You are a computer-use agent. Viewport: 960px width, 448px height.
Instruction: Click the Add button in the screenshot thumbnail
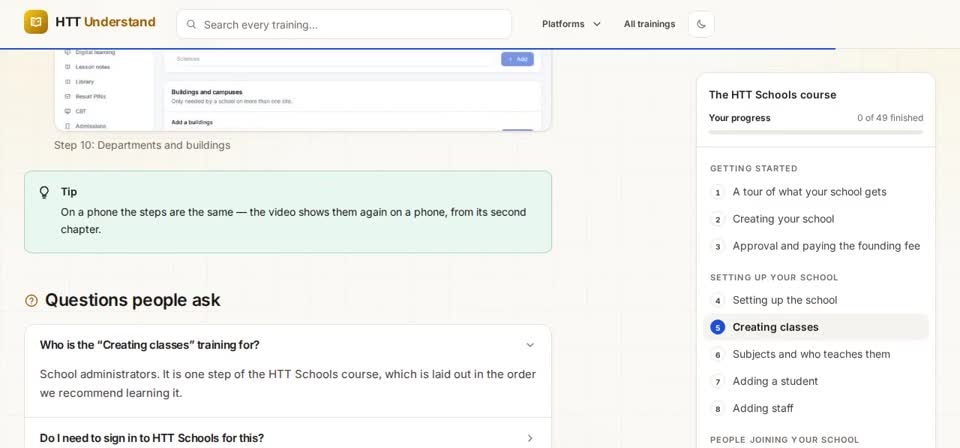pos(517,59)
